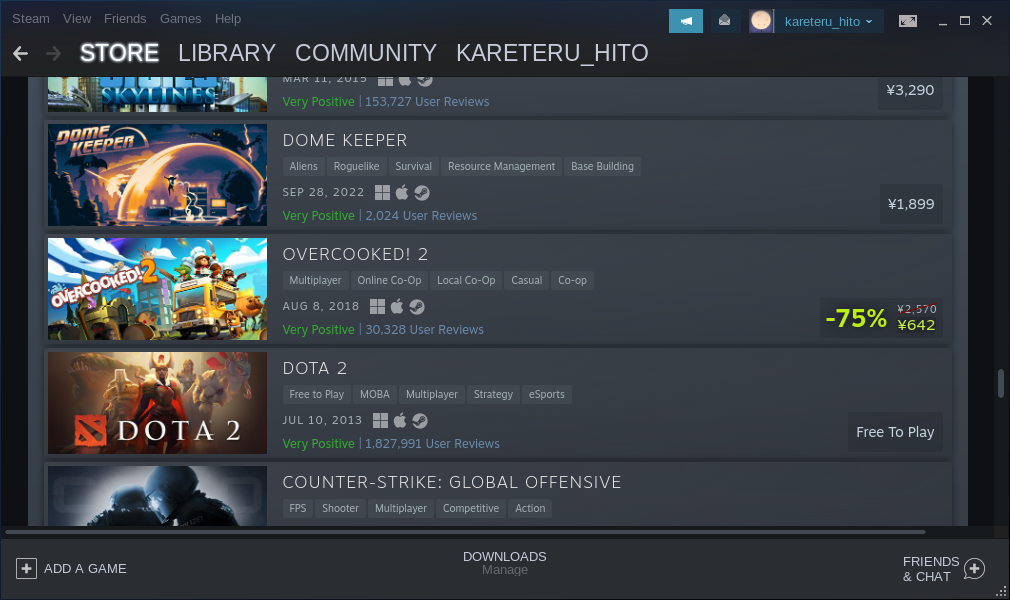The width and height of the screenshot is (1010, 600).
Task: Go forward with the forward arrow
Action: pos(53,53)
